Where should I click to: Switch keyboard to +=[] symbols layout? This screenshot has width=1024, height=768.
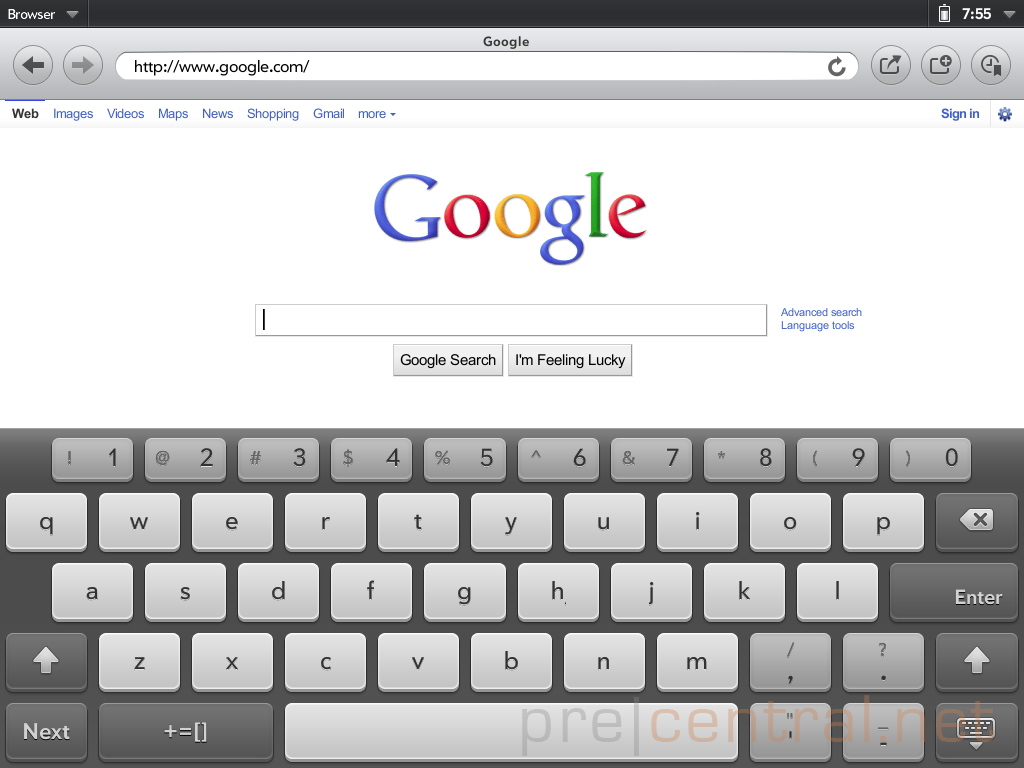(x=186, y=731)
